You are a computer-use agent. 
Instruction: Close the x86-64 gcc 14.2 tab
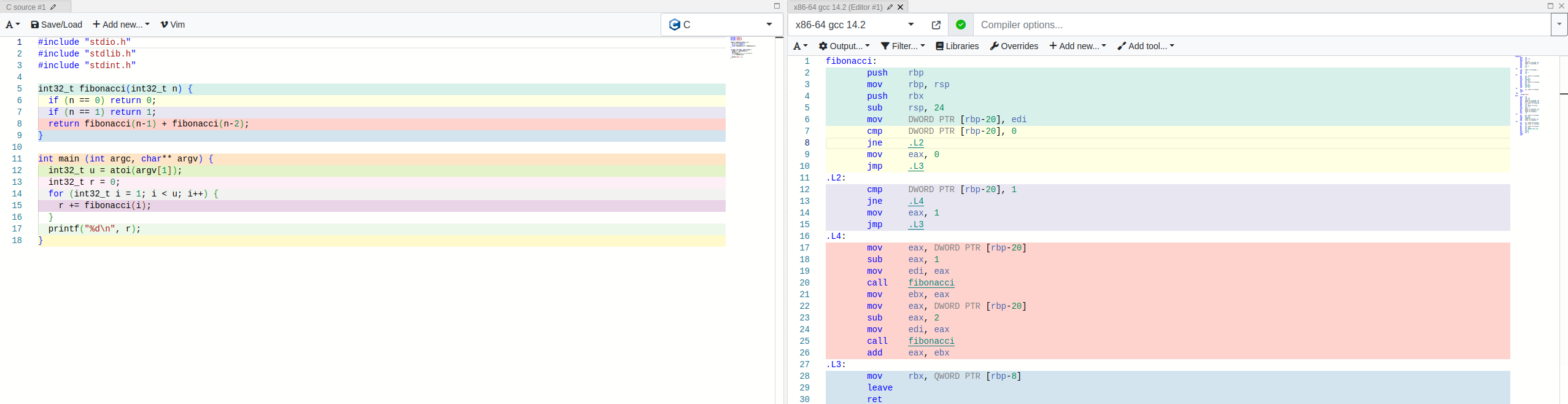coord(901,7)
